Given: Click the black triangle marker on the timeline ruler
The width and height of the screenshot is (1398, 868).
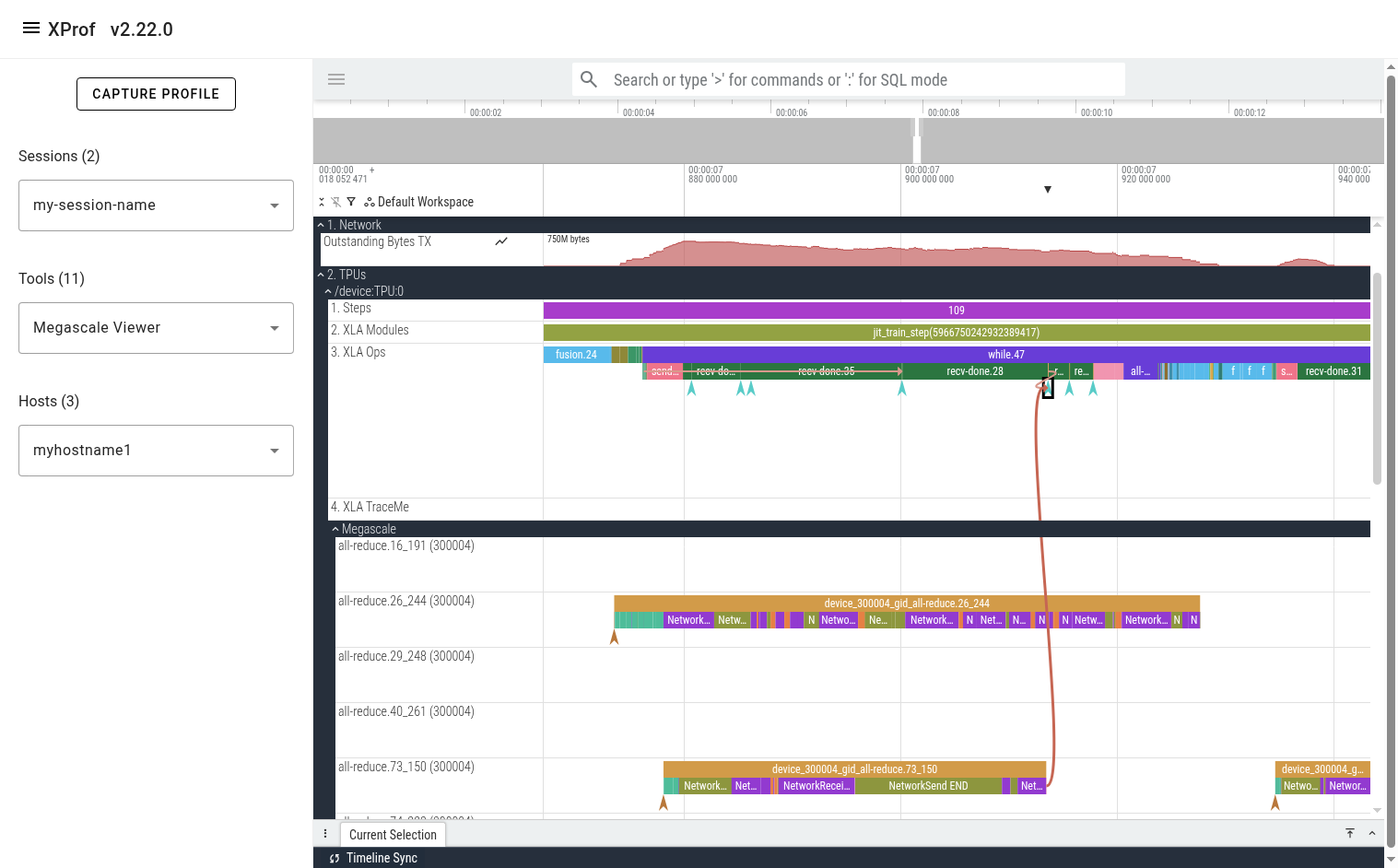Looking at the screenshot, I should (x=1048, y=189).
